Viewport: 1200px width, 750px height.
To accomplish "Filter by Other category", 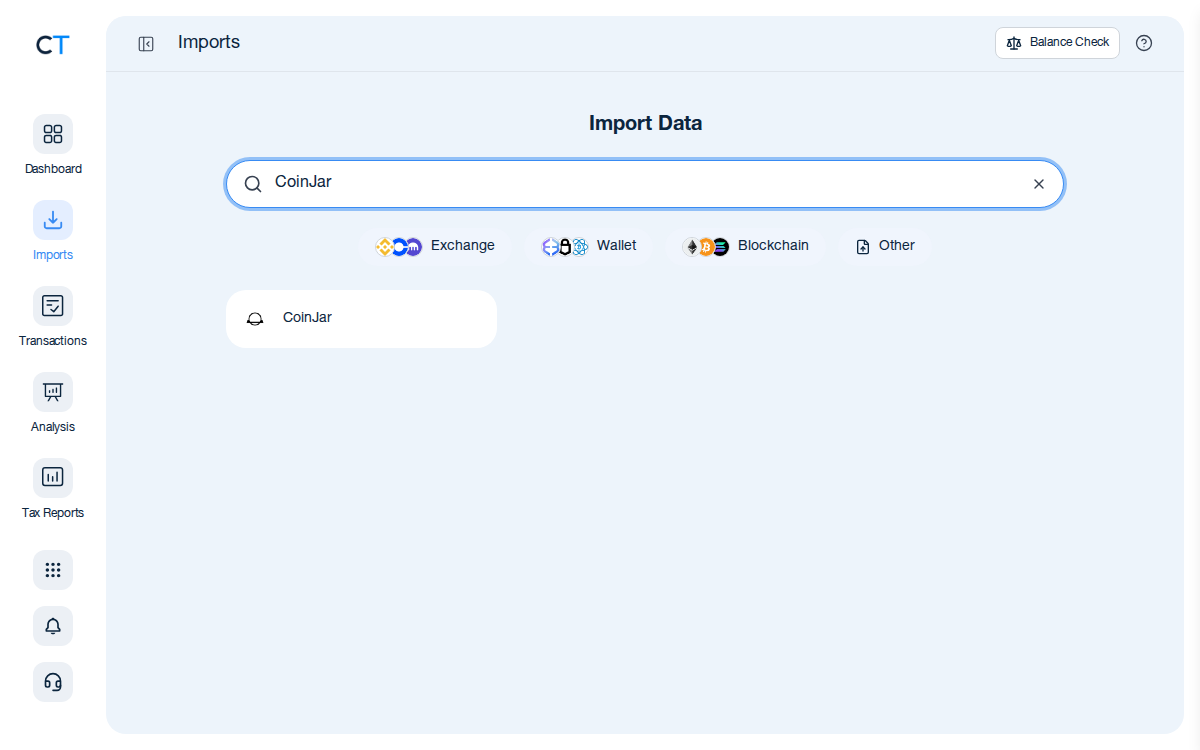I will tap(885, 246).
